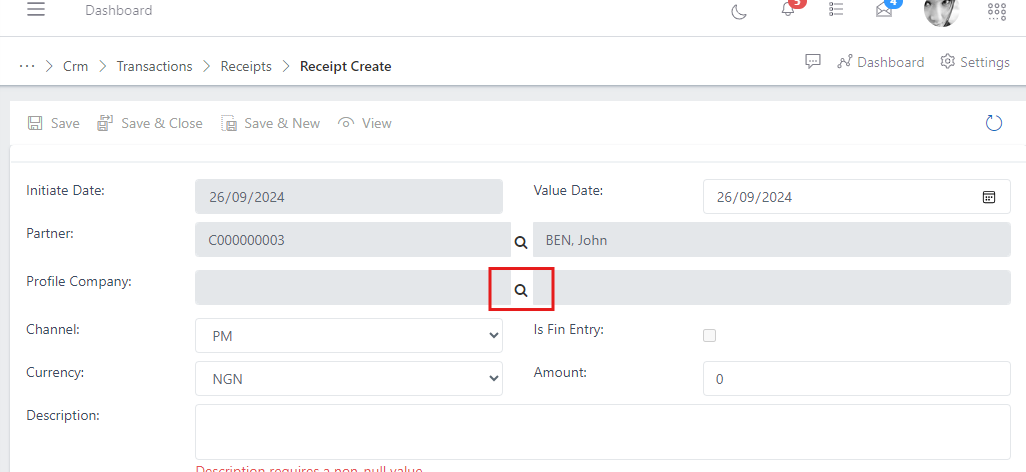This screenshot has width=1026, height=472.
Task: Click the Partner code field C000000003
Action: [x=353, y=240]
